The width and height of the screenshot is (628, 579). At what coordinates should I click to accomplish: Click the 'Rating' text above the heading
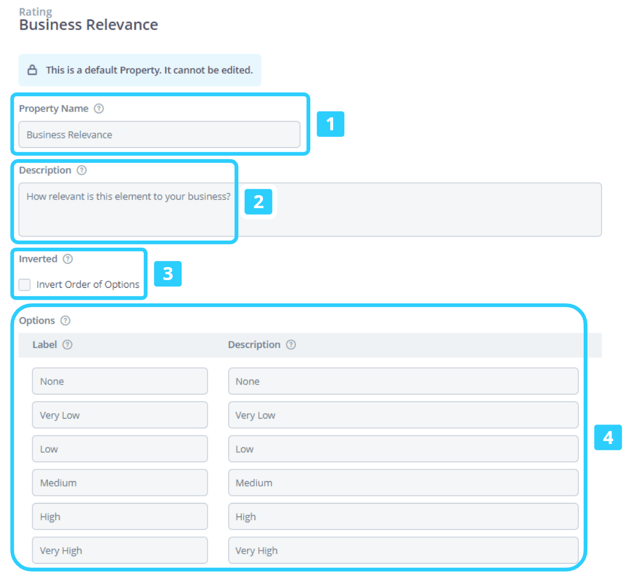coord(36,12)
